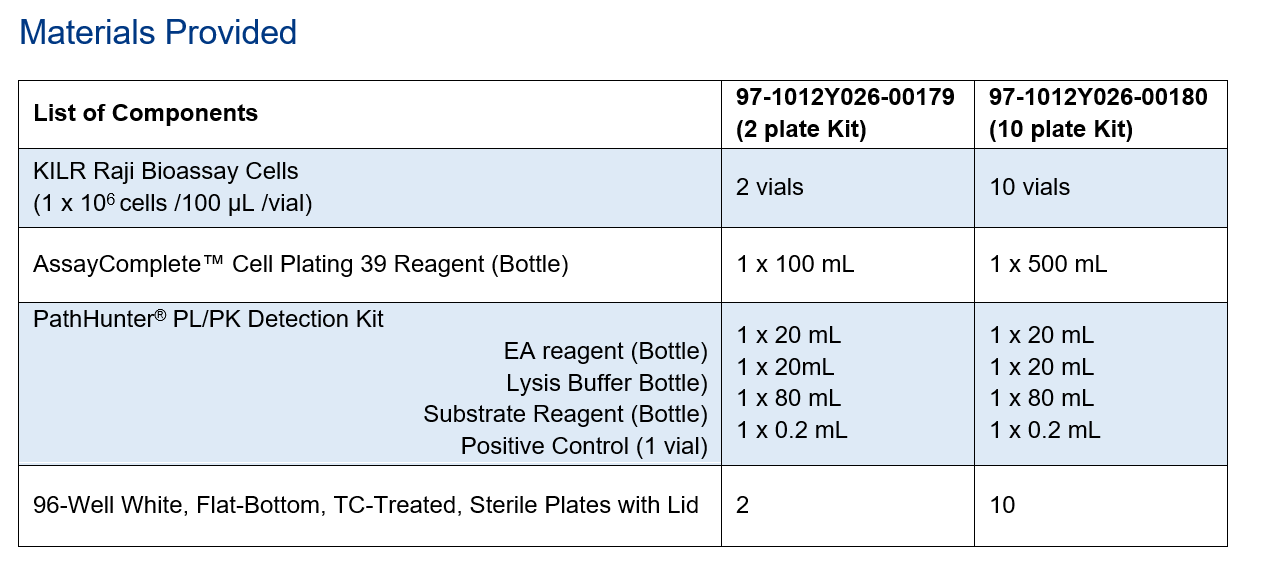Select the Substrate Reagent (Bottle) line
The image size is (1276, 569).
click(566, 415)
